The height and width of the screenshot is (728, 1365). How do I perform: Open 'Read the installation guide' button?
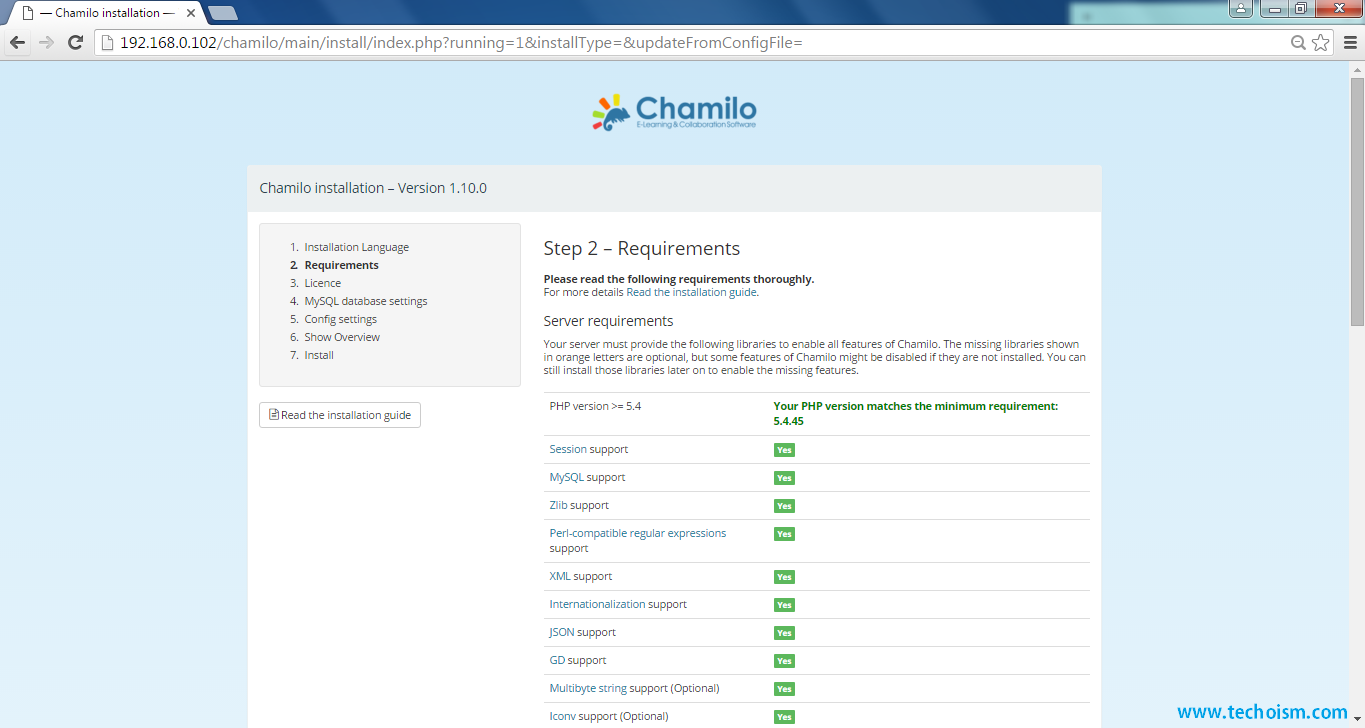tap(340, 415)
